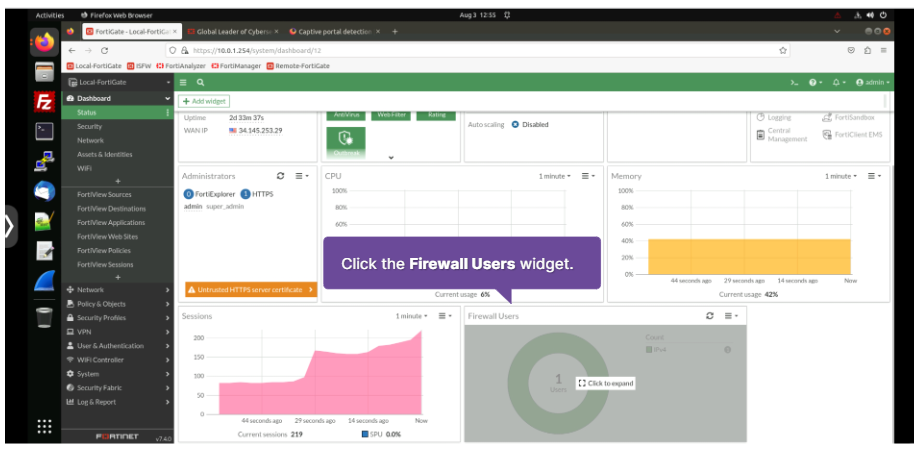The width and height of the screenshot is (919, 459).
Task: Switch to Captive portal detection tab
Action: coord(335,32)
